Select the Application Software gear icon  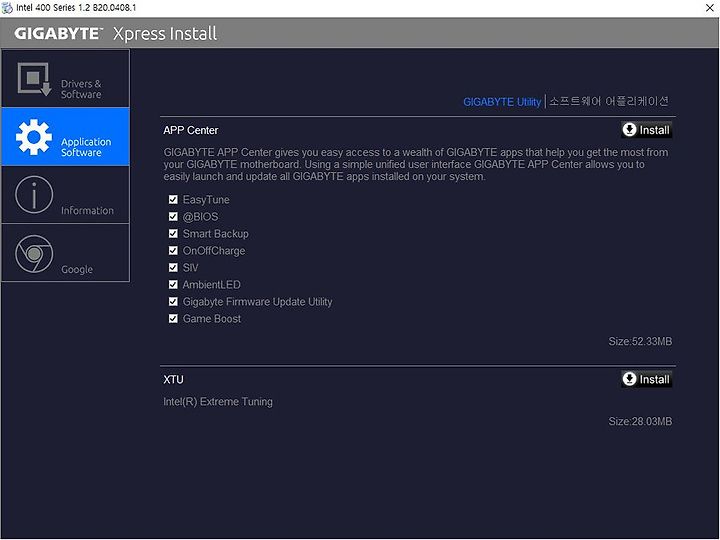(34, 137)
